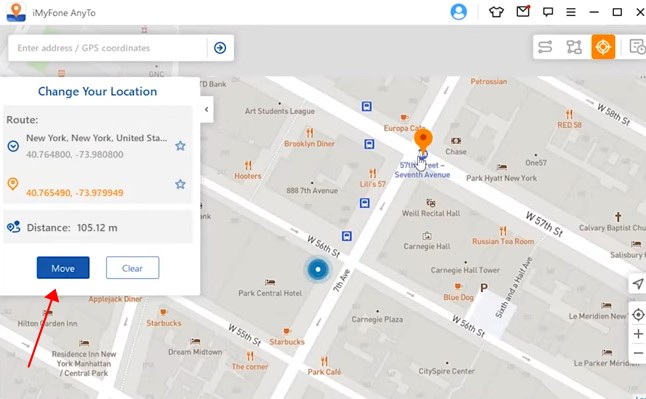This screenshot has height=399, width=646.
Task: Click the orange 40.765490, -73.979949 coordinates
Action: [x=75, y=192]
